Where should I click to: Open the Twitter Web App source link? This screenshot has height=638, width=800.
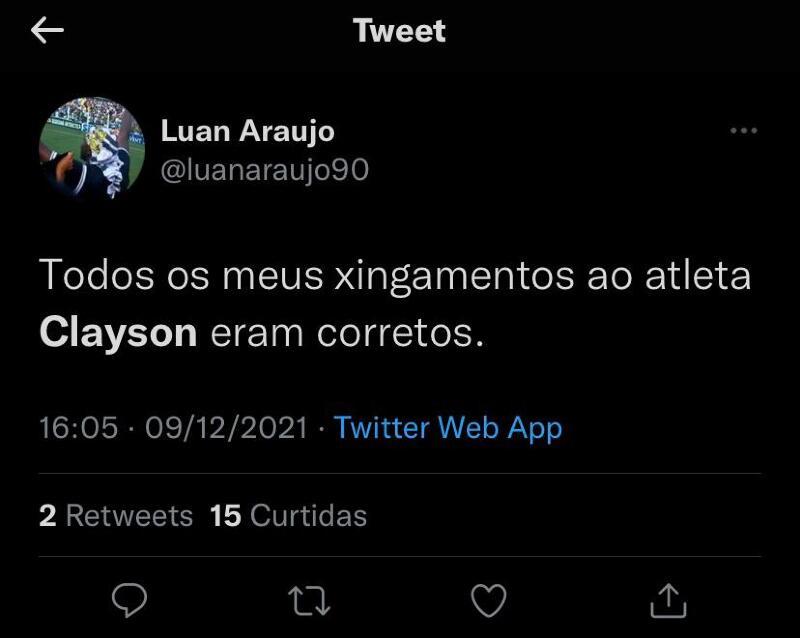click(x=448, y=428)
